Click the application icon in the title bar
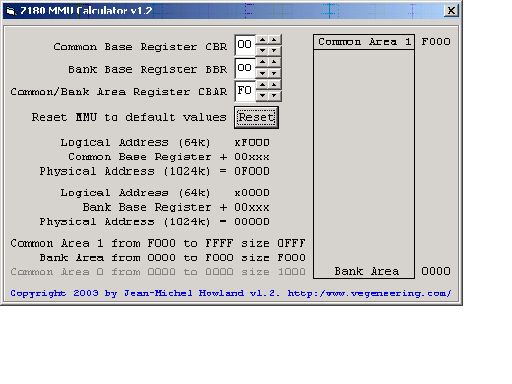This screenshot has width=512, height=384. (x=11, y=11)
